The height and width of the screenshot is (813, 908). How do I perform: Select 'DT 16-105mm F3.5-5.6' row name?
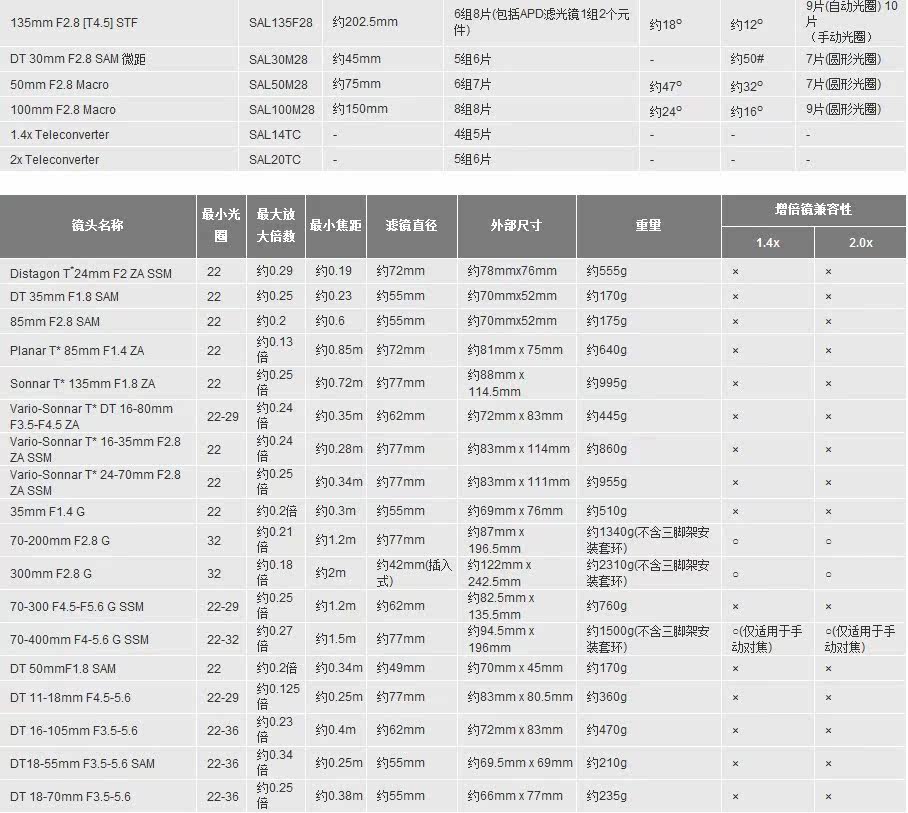coord(74,731)
